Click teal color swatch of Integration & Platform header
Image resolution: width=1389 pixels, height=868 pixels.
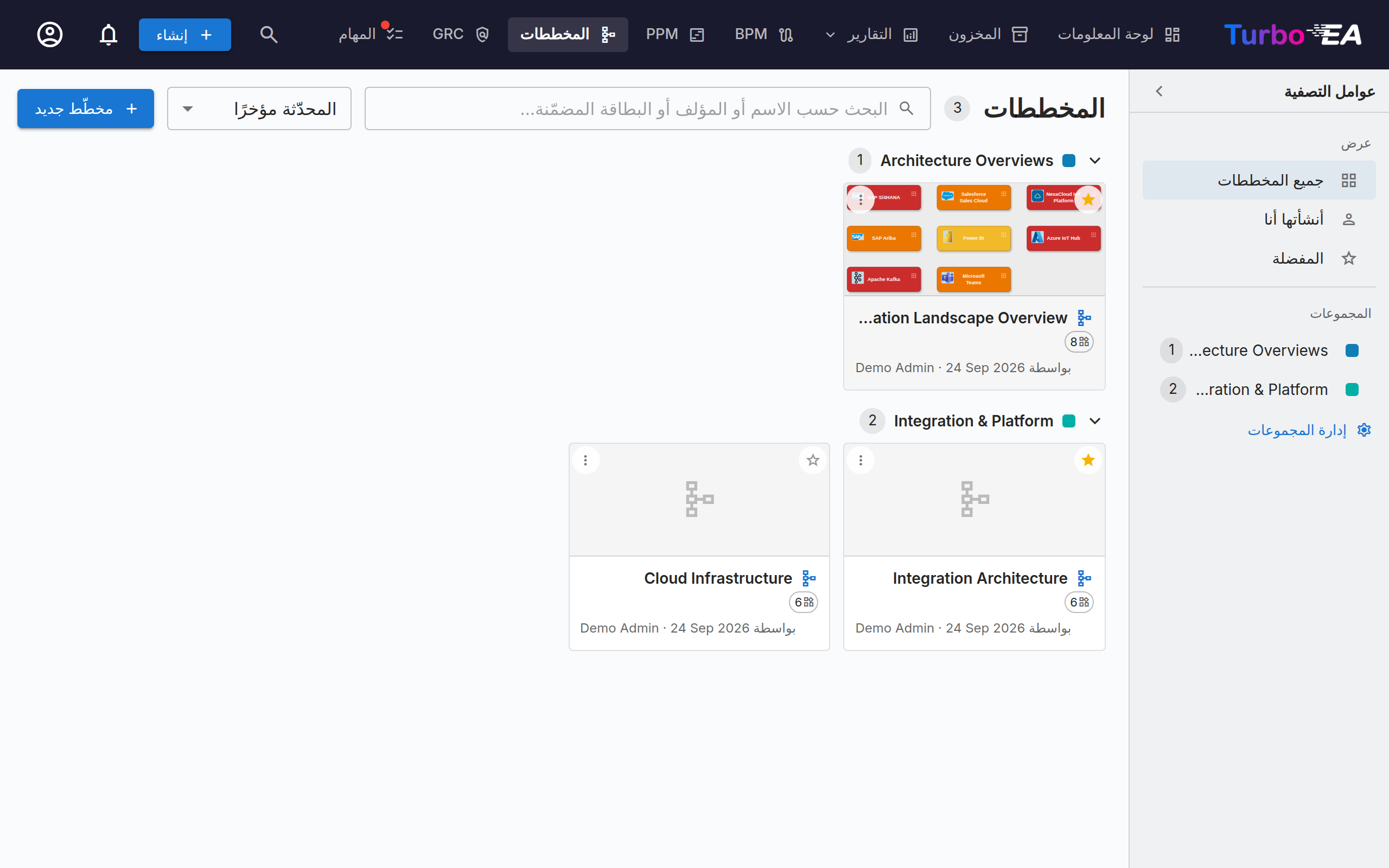(1069, 421)
